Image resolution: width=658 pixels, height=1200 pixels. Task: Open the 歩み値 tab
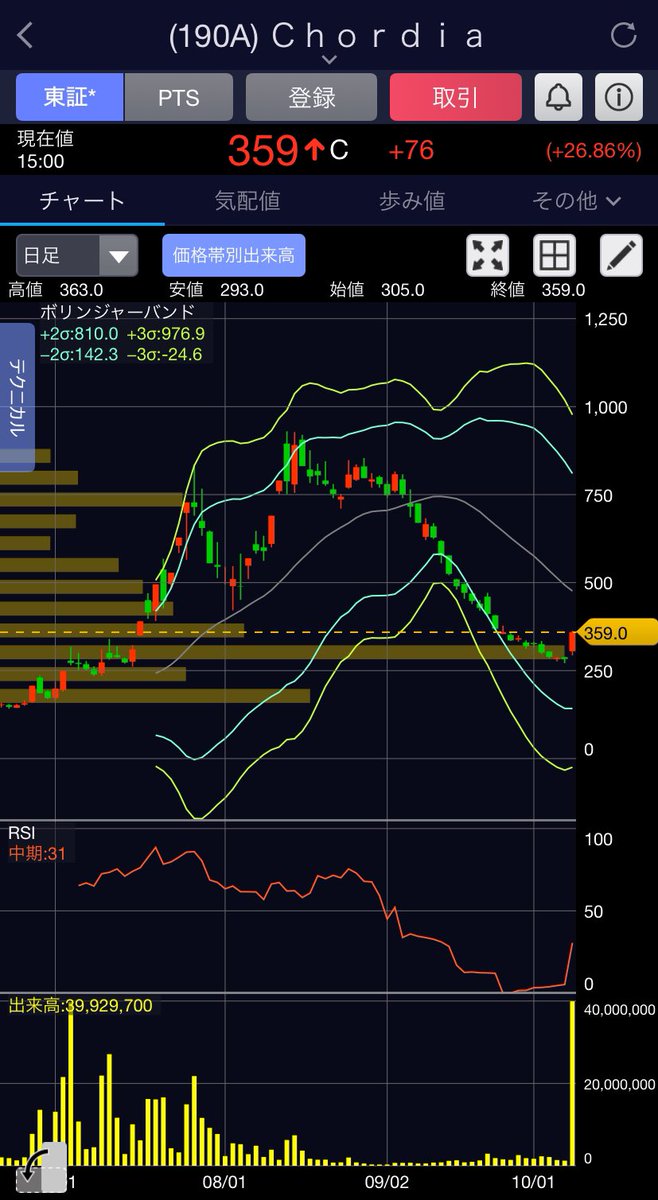[x=411, y=201]
